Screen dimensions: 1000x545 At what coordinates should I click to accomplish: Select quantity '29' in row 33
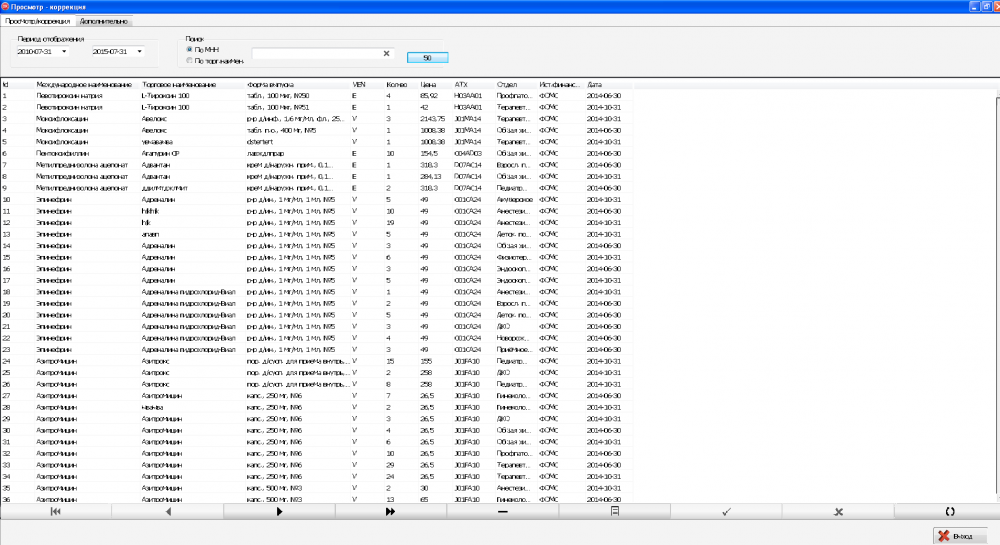[390, 465]
